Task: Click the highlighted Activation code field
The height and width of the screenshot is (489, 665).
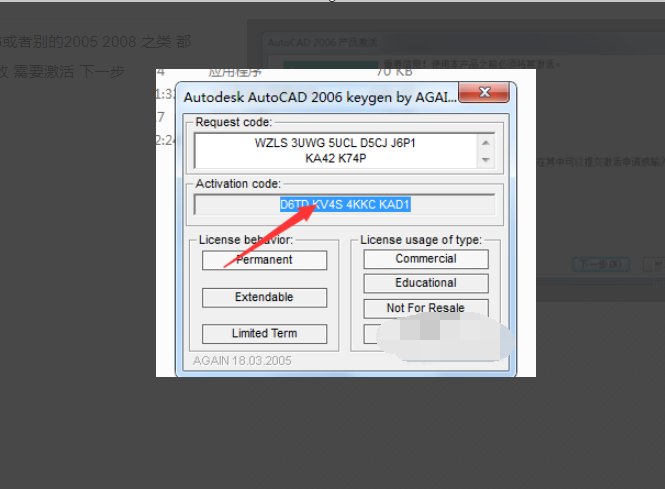Action: [344, 205]
